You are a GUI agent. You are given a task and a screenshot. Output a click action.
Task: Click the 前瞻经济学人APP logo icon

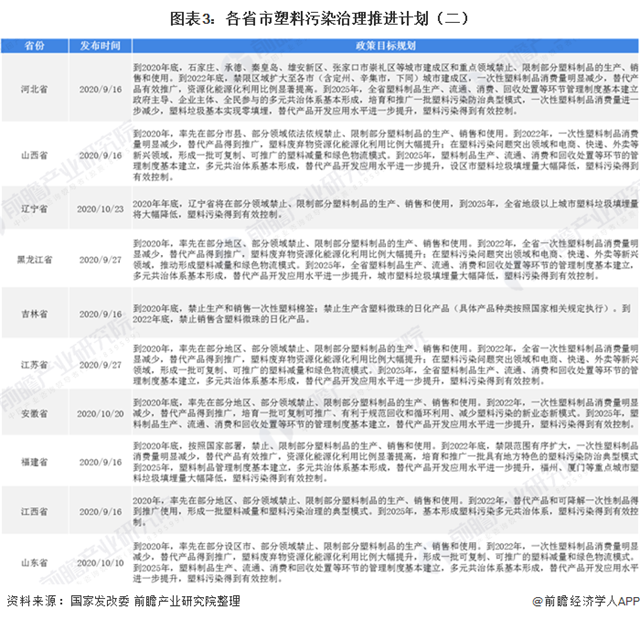[x=534, y=602]
